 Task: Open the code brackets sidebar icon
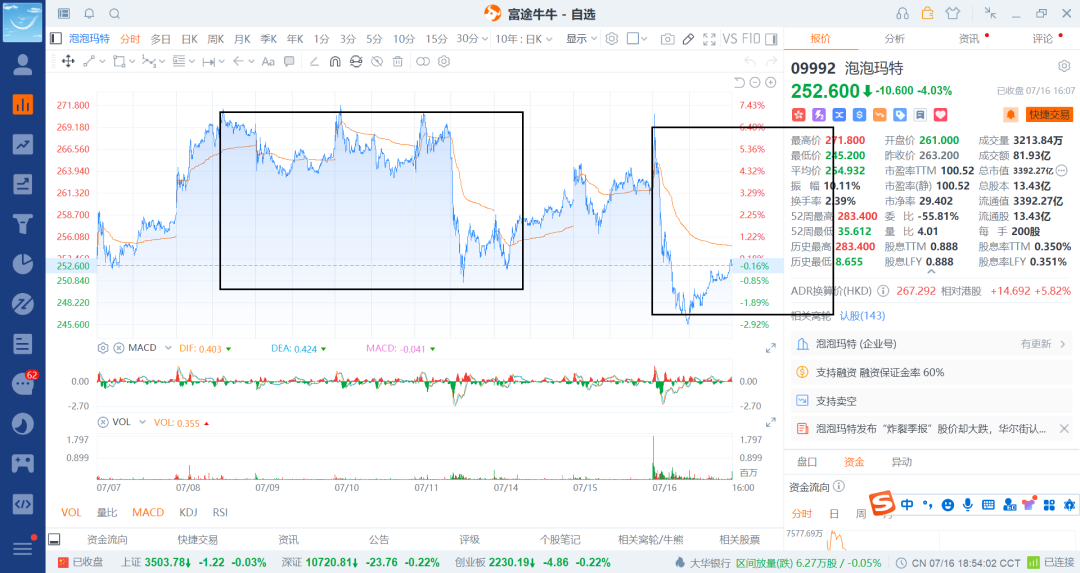(x=23, y=503)
